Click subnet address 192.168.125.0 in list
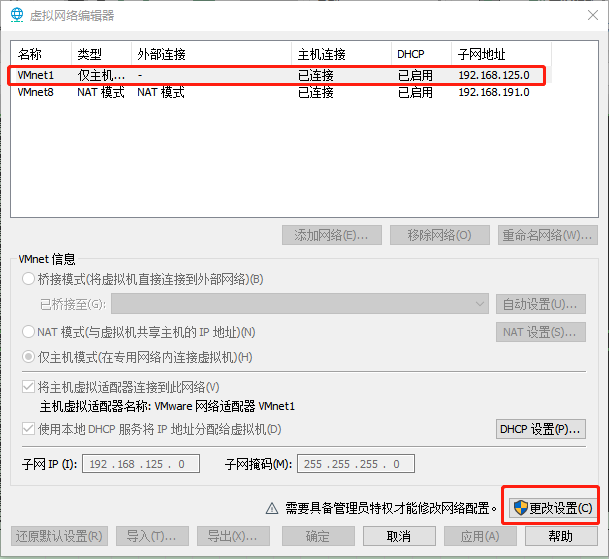Image resolution: width=609 pixels, height=559 pixels. tap(494, 75)
